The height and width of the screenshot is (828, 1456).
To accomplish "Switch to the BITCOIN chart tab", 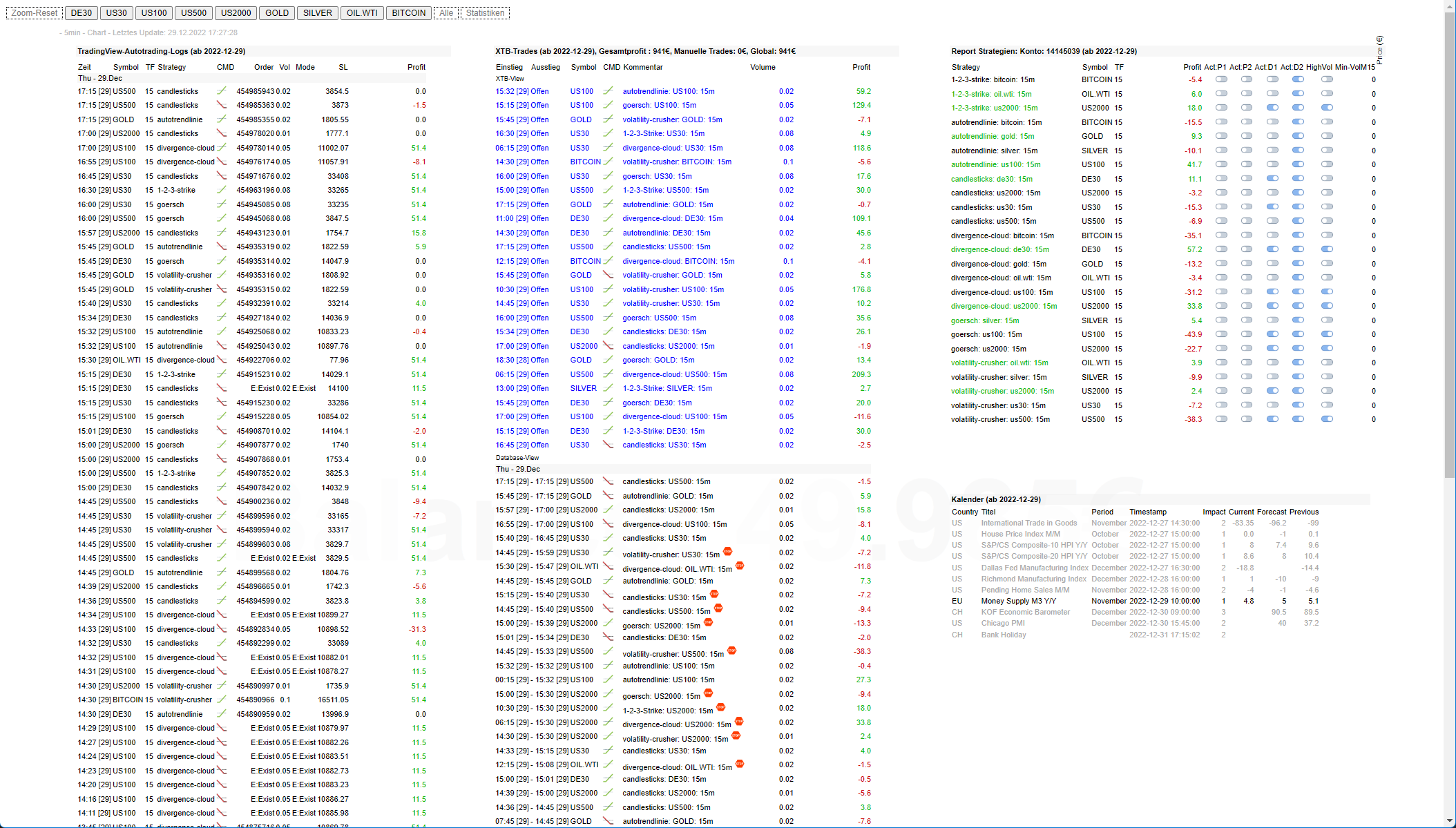I will (408, 13).
